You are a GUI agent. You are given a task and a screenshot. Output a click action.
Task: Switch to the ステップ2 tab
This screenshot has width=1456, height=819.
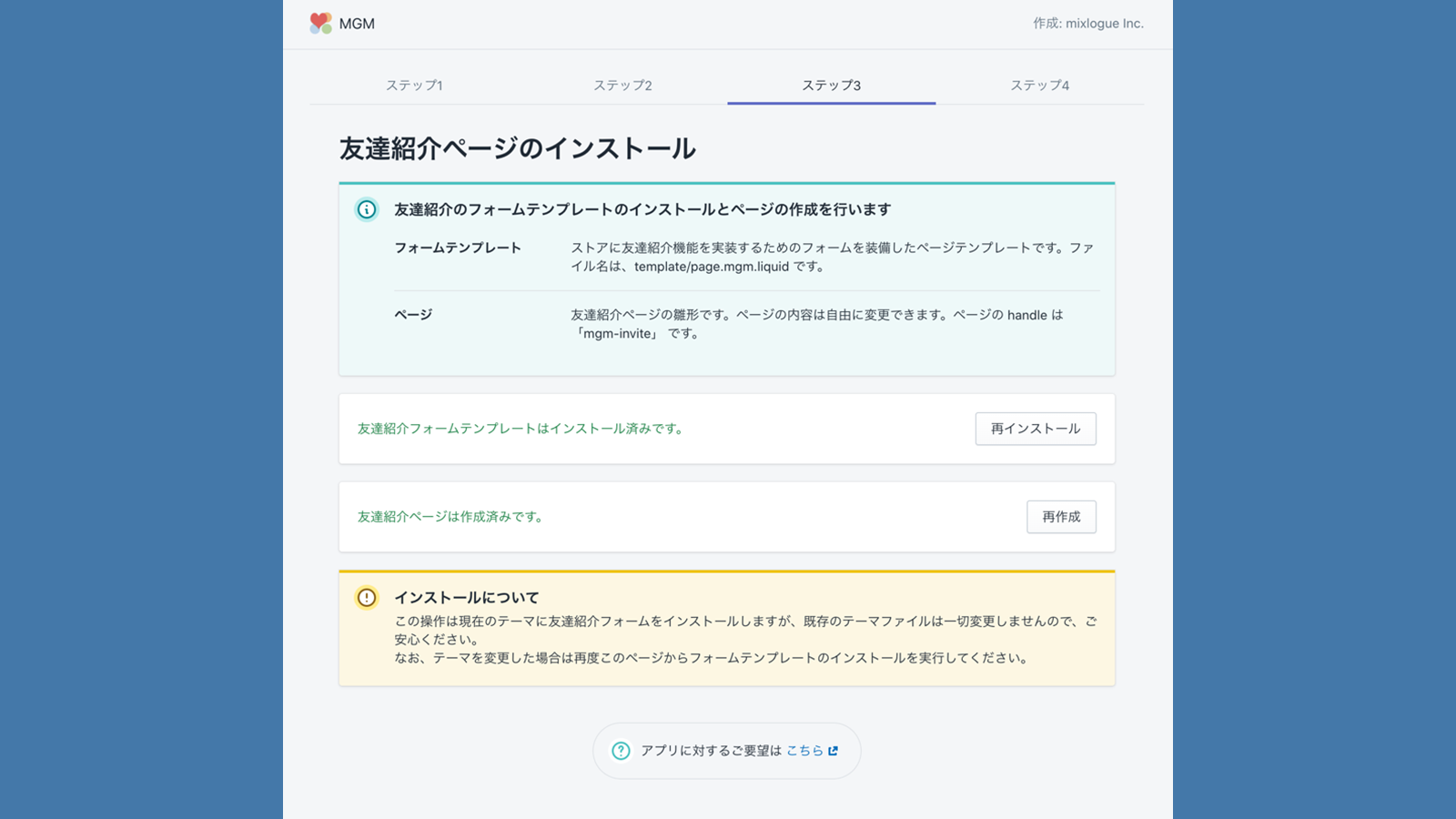(x=622, y=85)
